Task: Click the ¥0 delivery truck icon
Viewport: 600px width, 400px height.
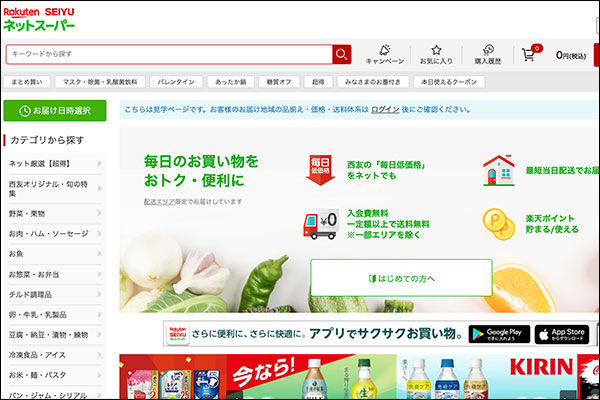Action: click(321, 224)
